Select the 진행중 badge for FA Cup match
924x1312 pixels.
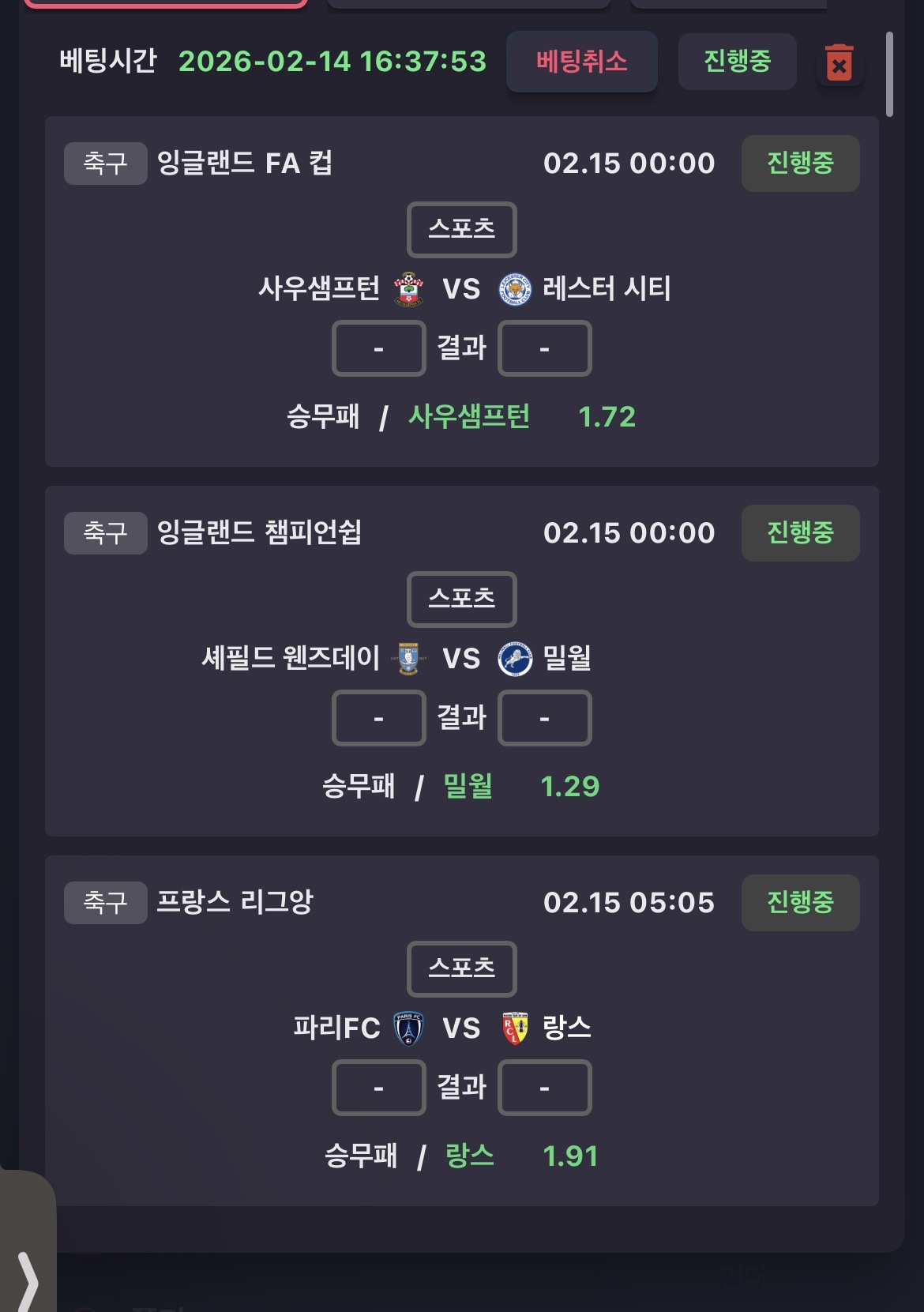point(800,164)
